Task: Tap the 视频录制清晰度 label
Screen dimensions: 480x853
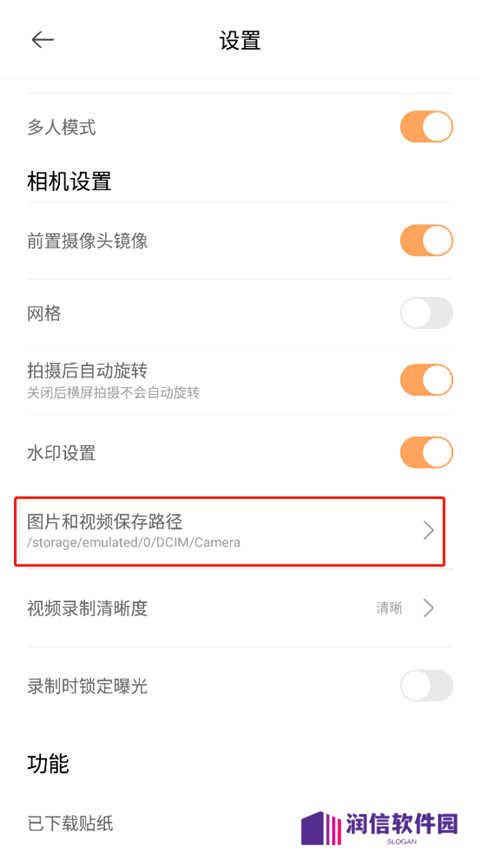Action: pos(87,608)
